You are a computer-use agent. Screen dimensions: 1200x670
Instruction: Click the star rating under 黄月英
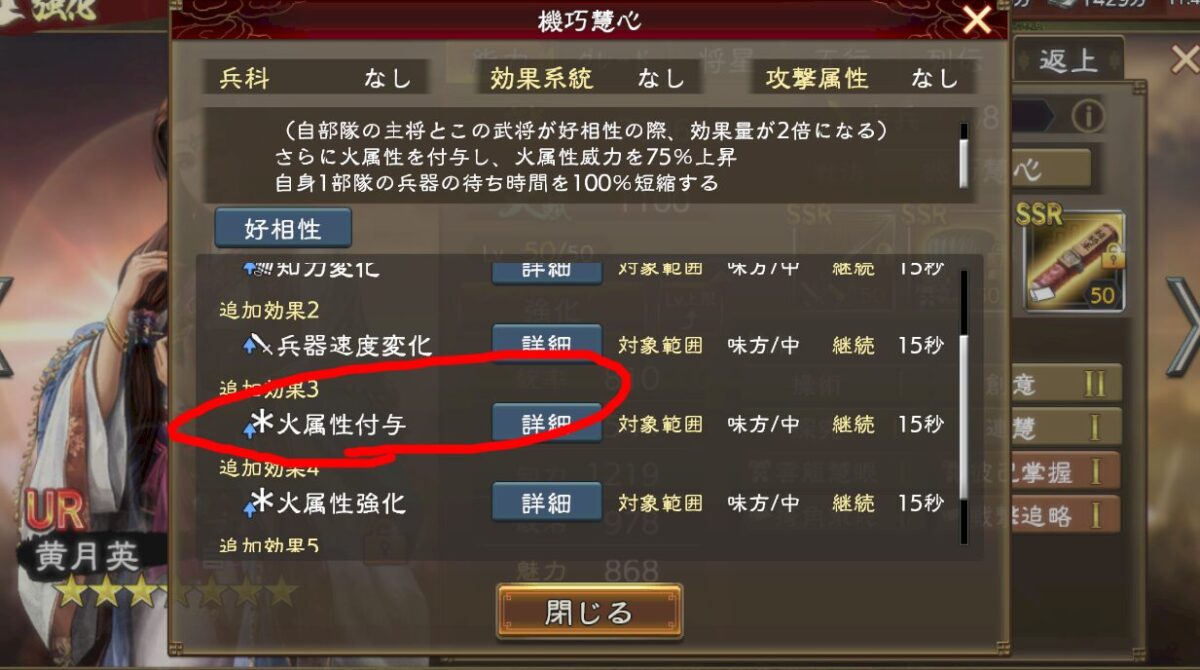tap(176, 591)
